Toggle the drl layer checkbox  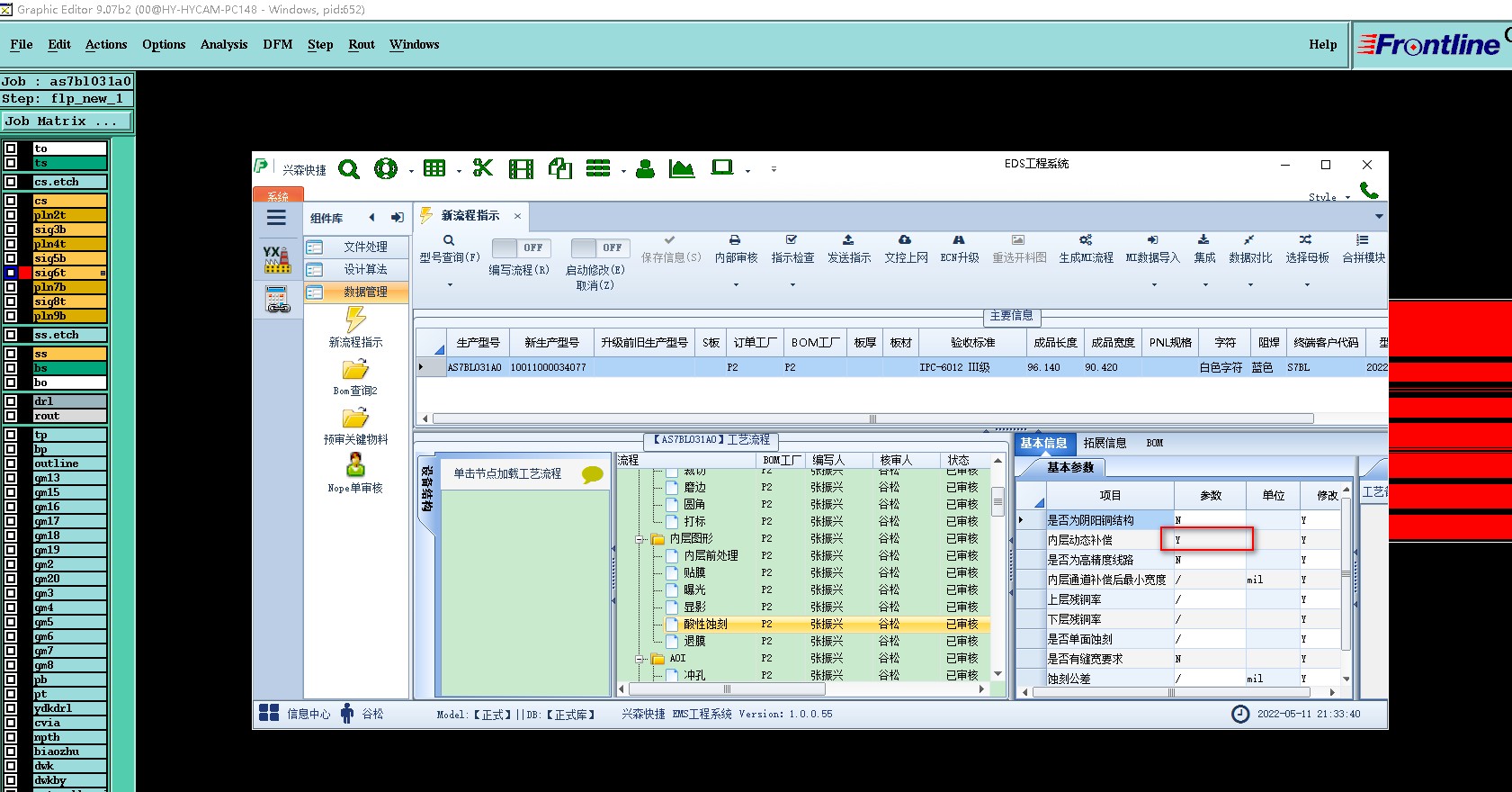click(11, 401)
